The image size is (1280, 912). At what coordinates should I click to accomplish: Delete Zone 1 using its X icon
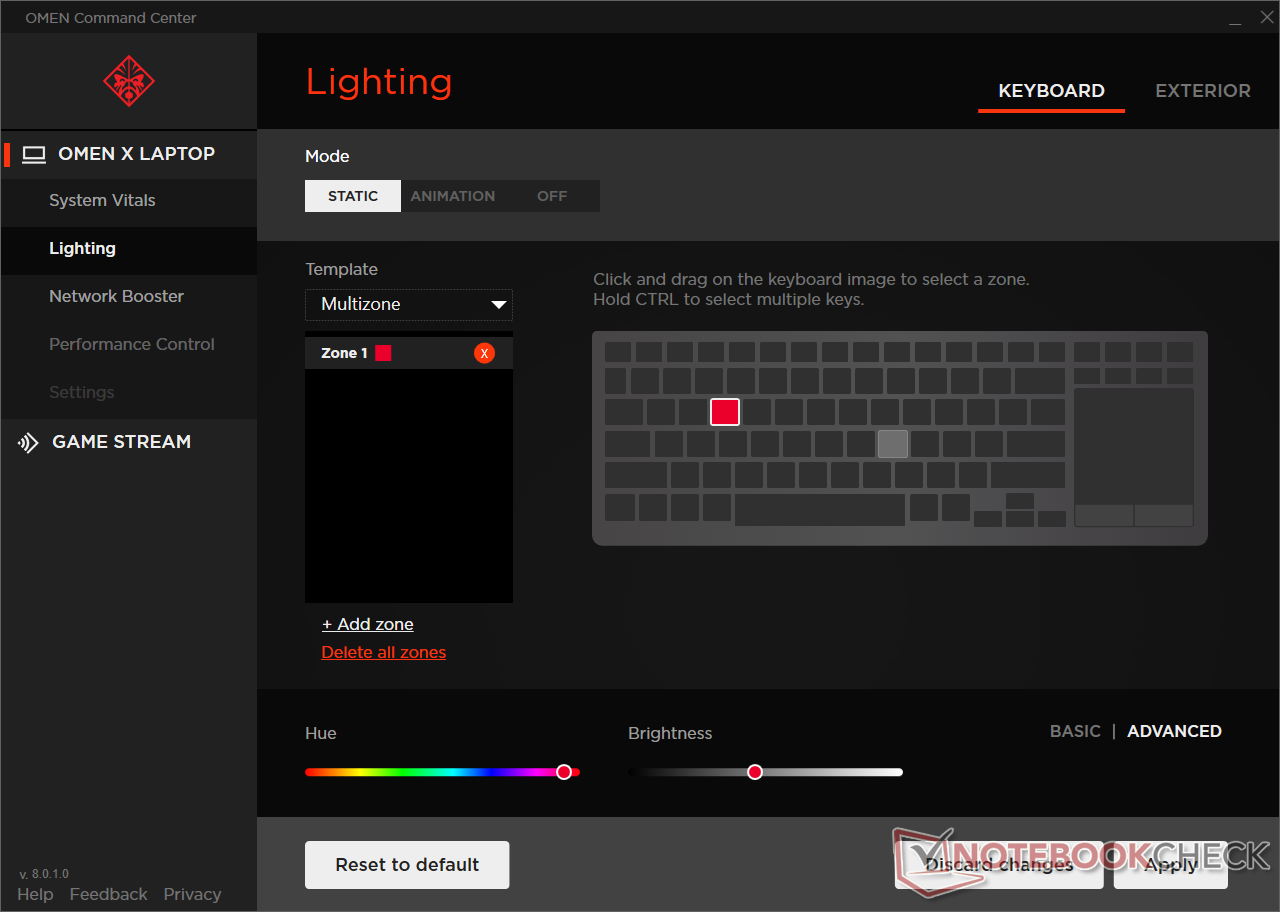(x=485, y=353)
